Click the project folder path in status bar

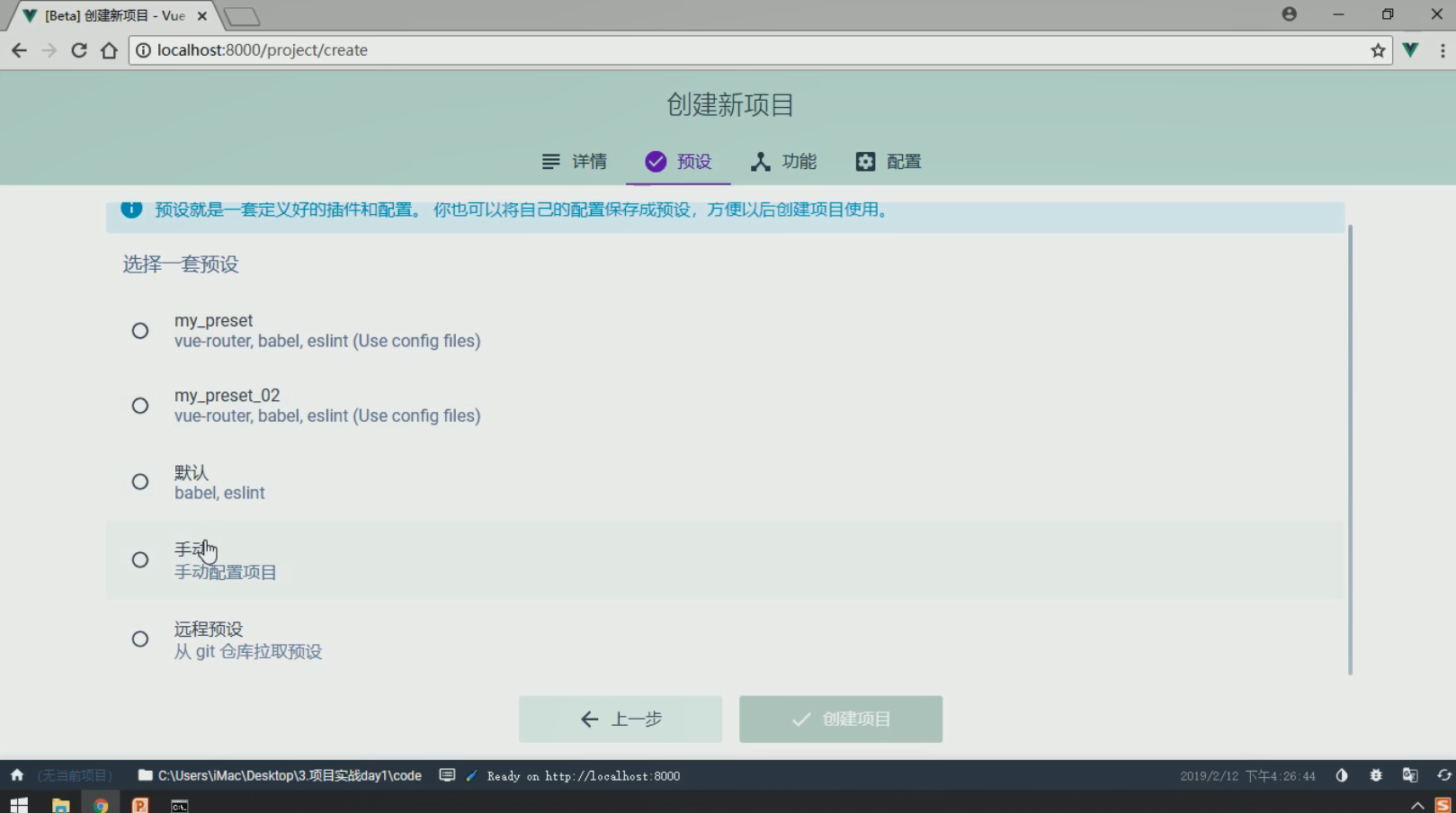point(280,775)
